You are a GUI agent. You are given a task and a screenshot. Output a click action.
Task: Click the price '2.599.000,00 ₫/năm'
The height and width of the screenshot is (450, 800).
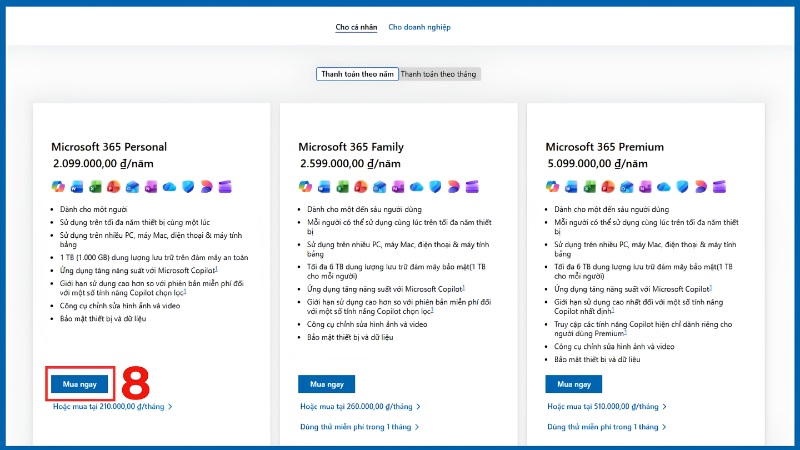pyautogui.click(x=351, y=164)
